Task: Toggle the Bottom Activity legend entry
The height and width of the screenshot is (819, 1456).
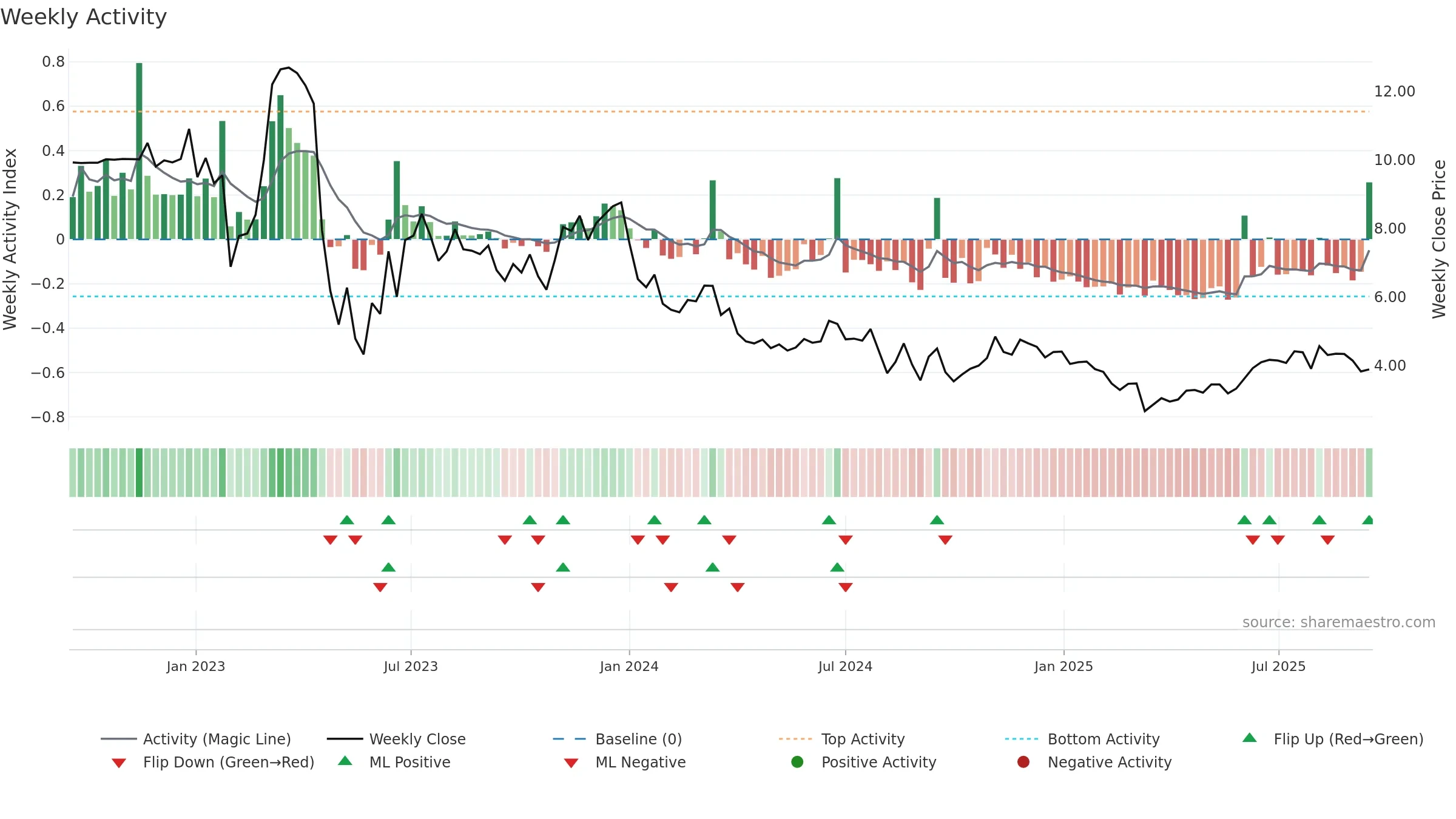Action: (x=1082, y=739)
